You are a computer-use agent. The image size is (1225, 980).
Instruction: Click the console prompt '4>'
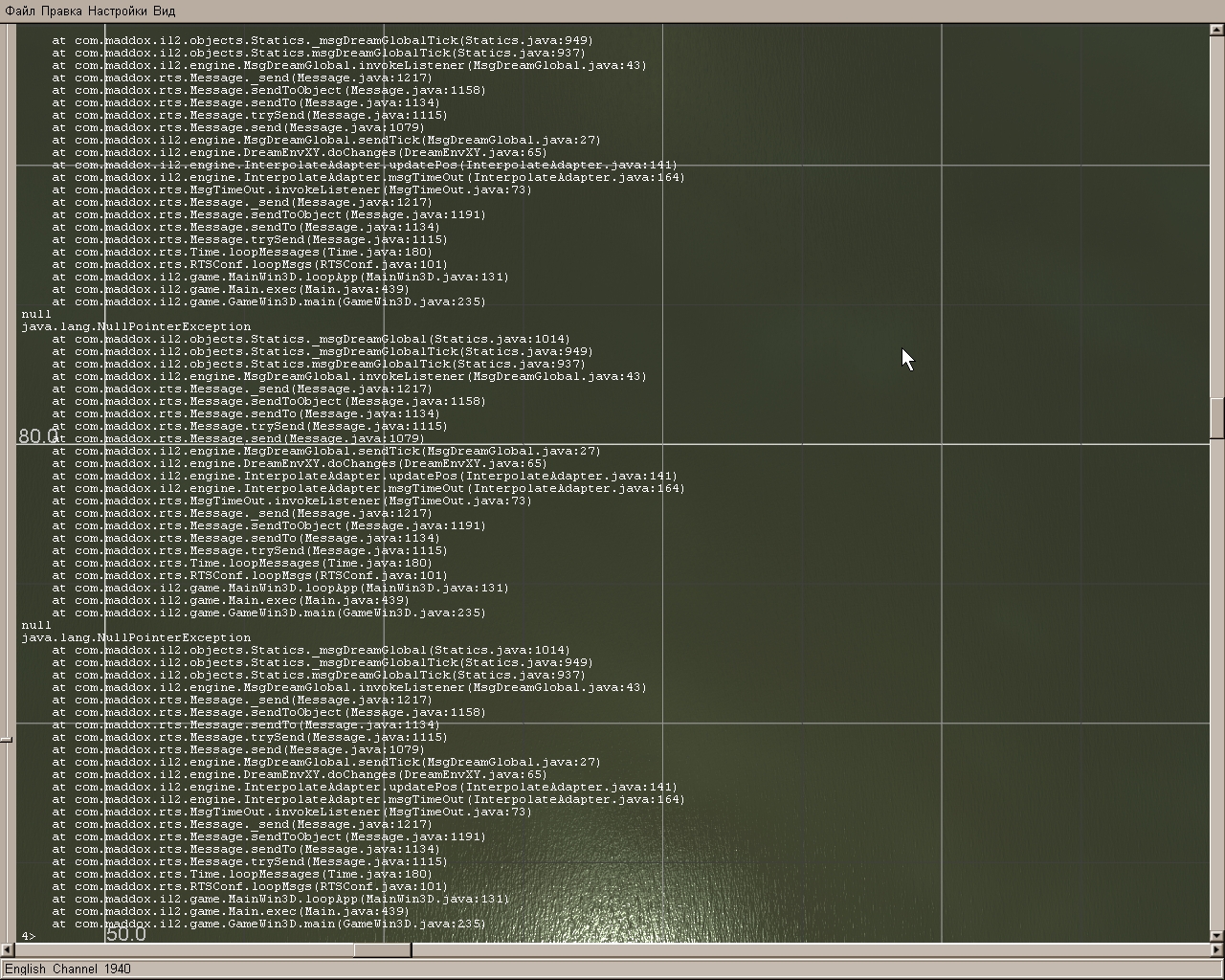point(29,936)
